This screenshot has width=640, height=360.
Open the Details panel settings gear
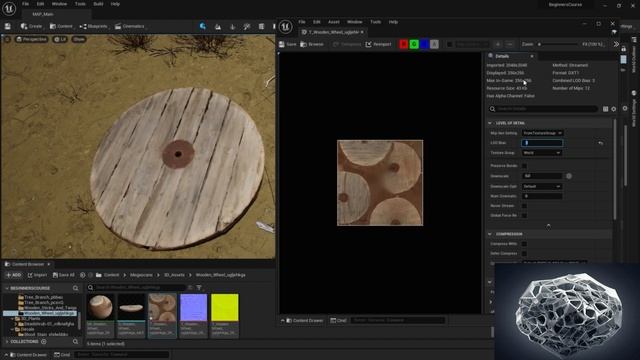613,109
